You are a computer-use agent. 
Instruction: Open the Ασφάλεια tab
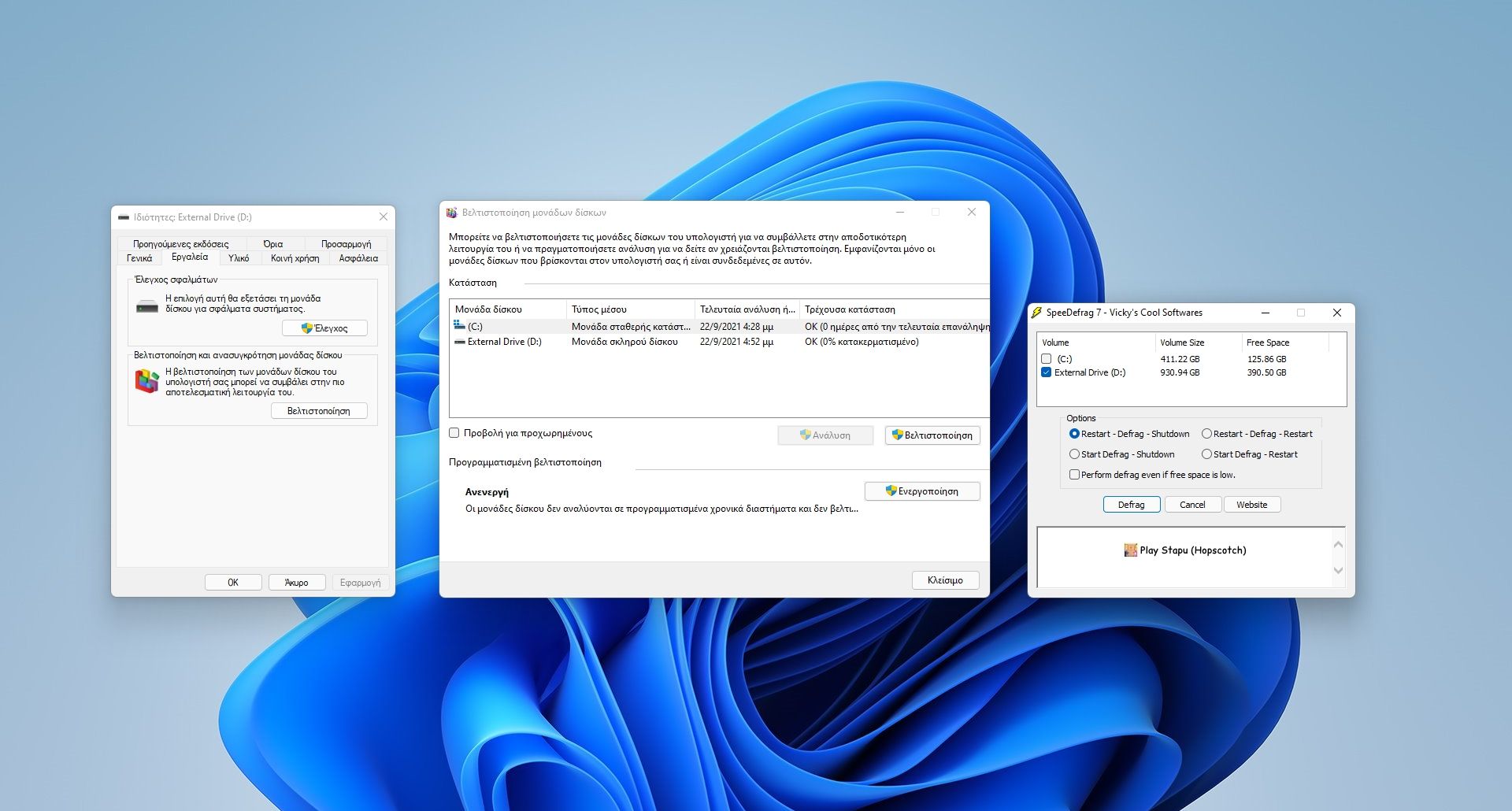[358, 258]
